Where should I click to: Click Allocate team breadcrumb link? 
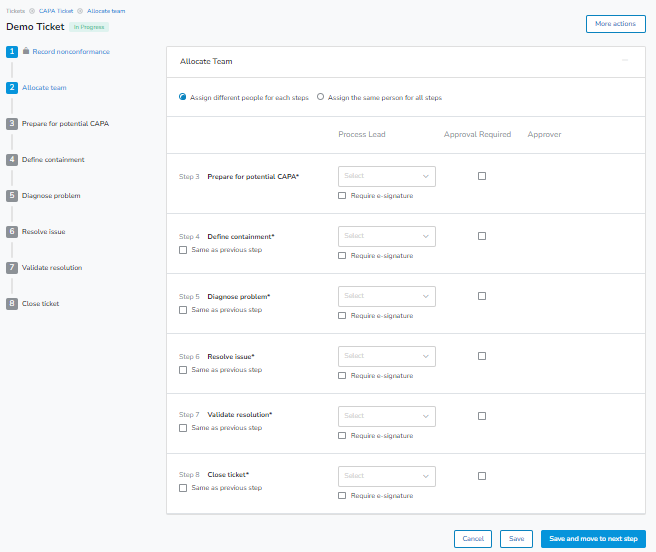(x=106, y=11)
